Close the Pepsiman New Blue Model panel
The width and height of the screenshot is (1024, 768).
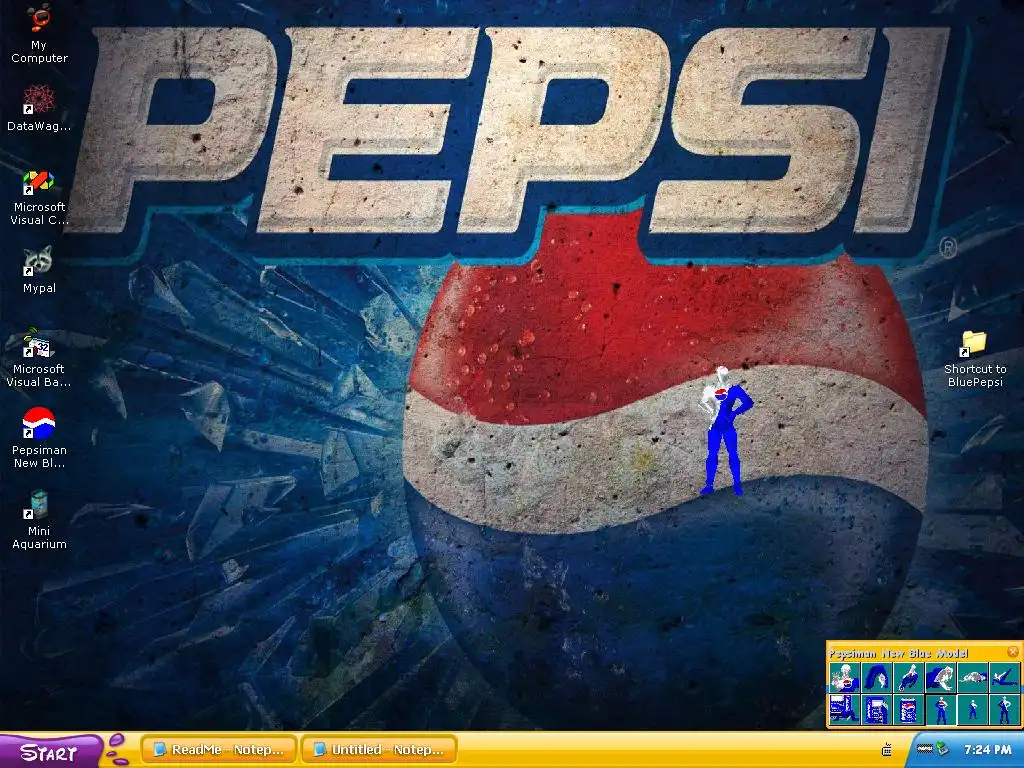pos(1012,652)
